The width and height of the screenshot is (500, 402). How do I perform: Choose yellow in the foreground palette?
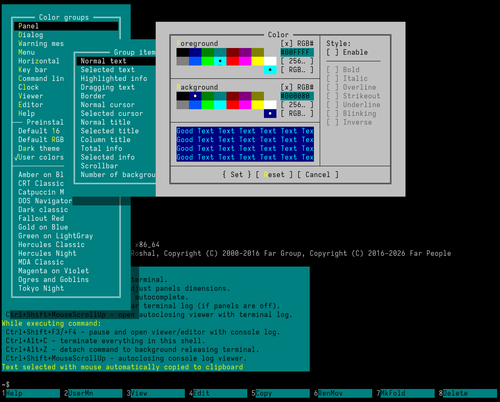(258, 61)
